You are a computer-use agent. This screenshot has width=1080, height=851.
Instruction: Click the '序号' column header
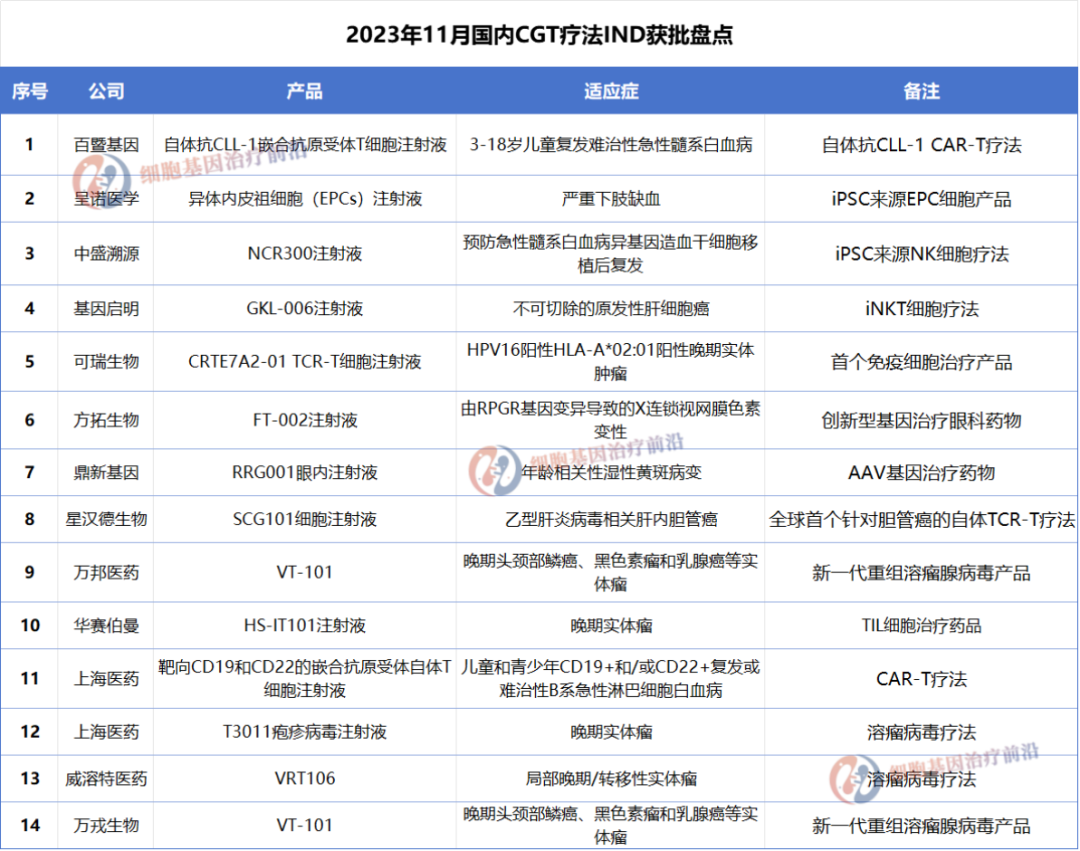click(x=30, y=91)
